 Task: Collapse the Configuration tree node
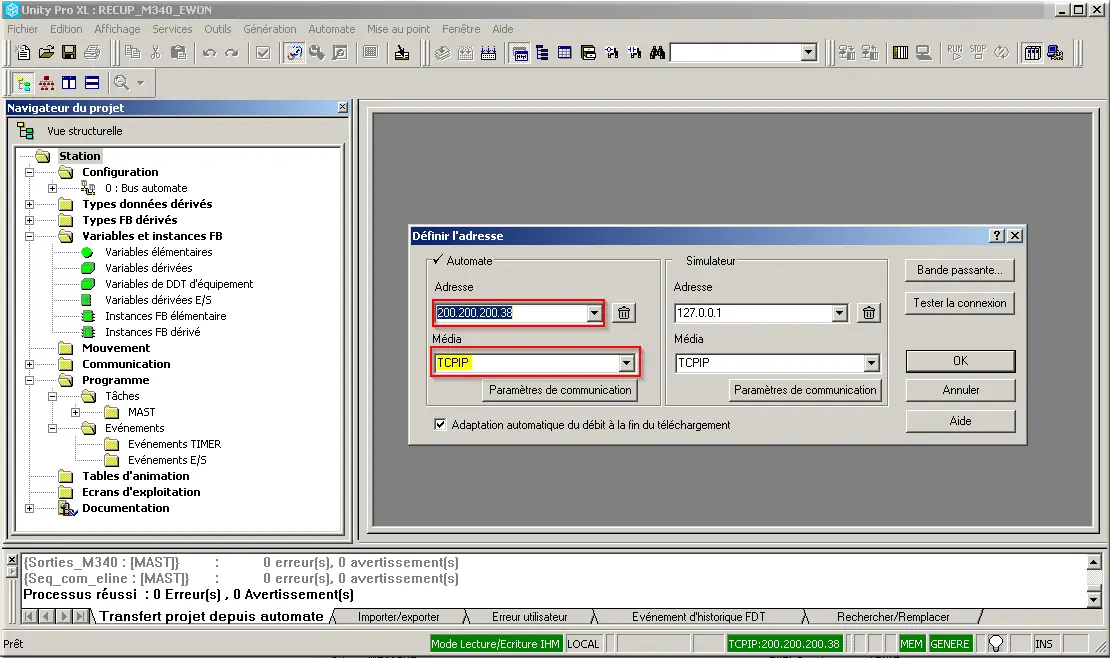point(29,172)
